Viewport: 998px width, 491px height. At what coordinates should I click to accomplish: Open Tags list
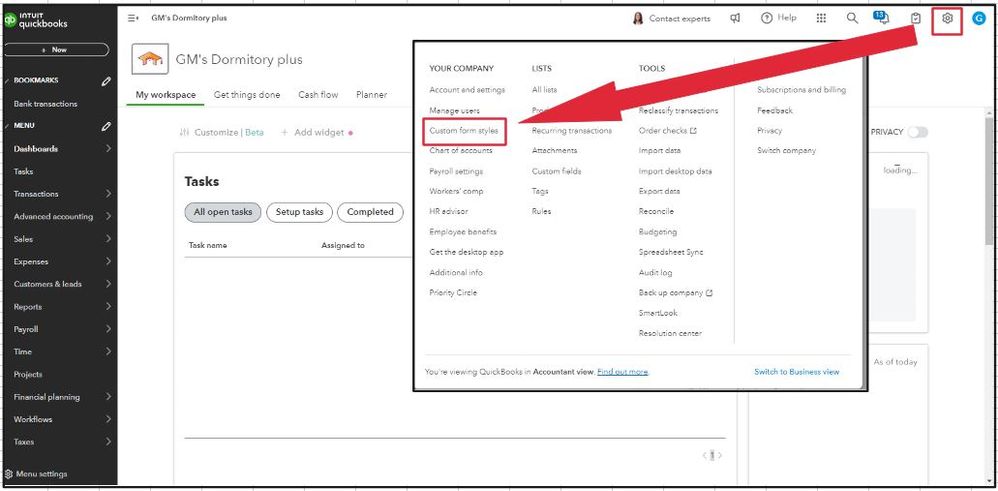click(540, 191)
